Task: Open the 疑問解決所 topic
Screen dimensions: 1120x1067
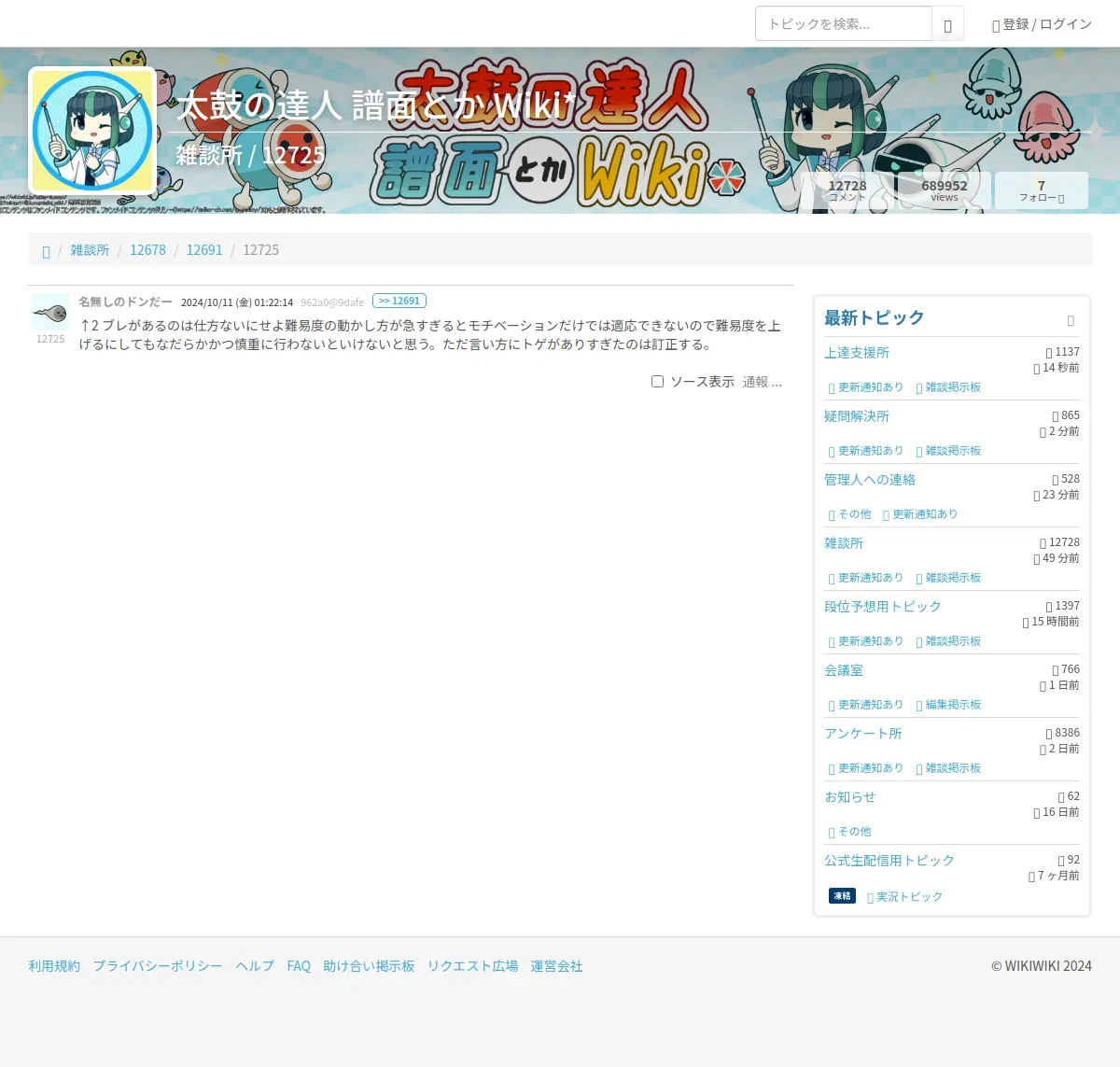Action: pos(857,416)
